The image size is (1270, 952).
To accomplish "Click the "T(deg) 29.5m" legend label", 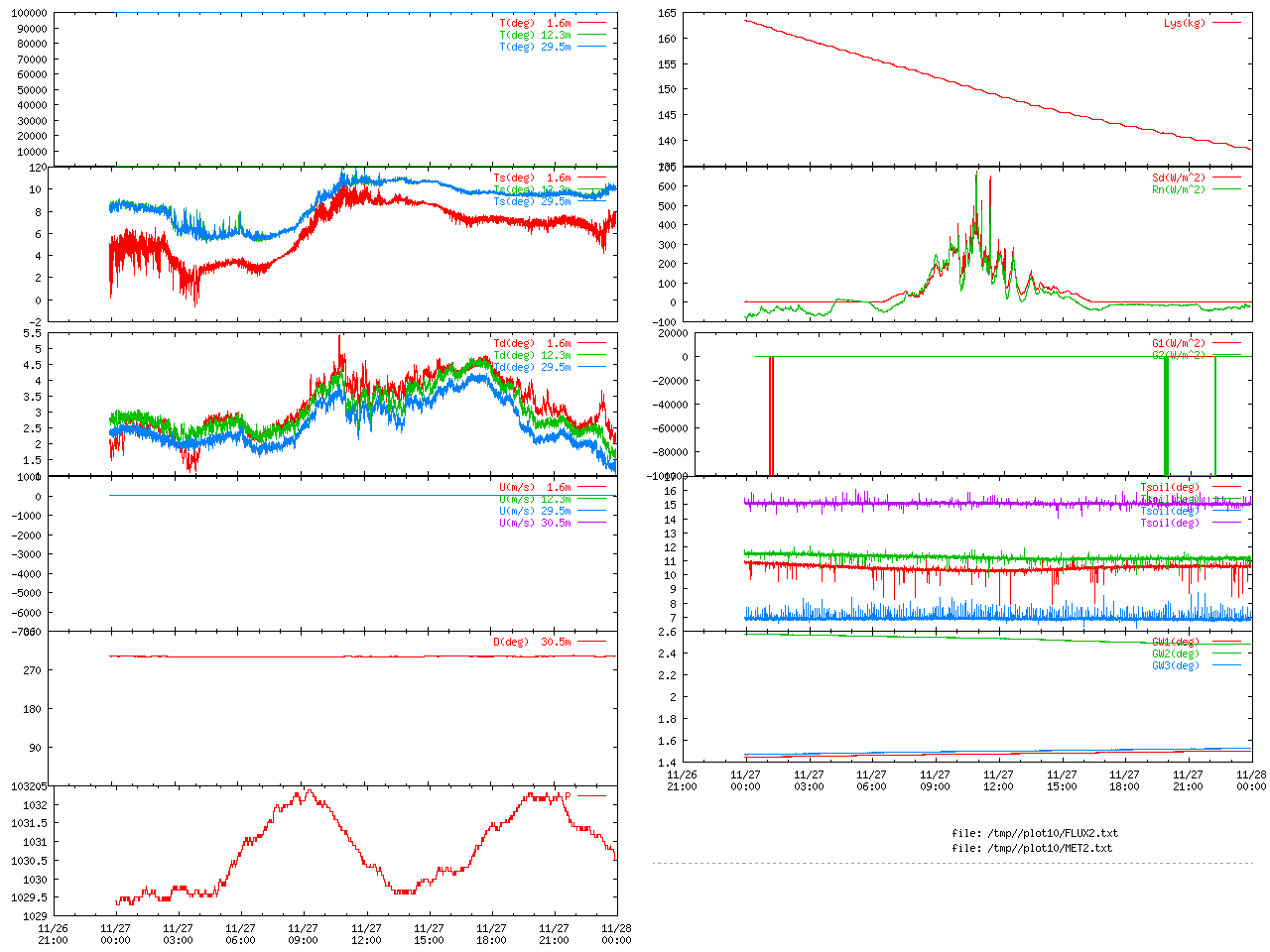I will point(535,47).
